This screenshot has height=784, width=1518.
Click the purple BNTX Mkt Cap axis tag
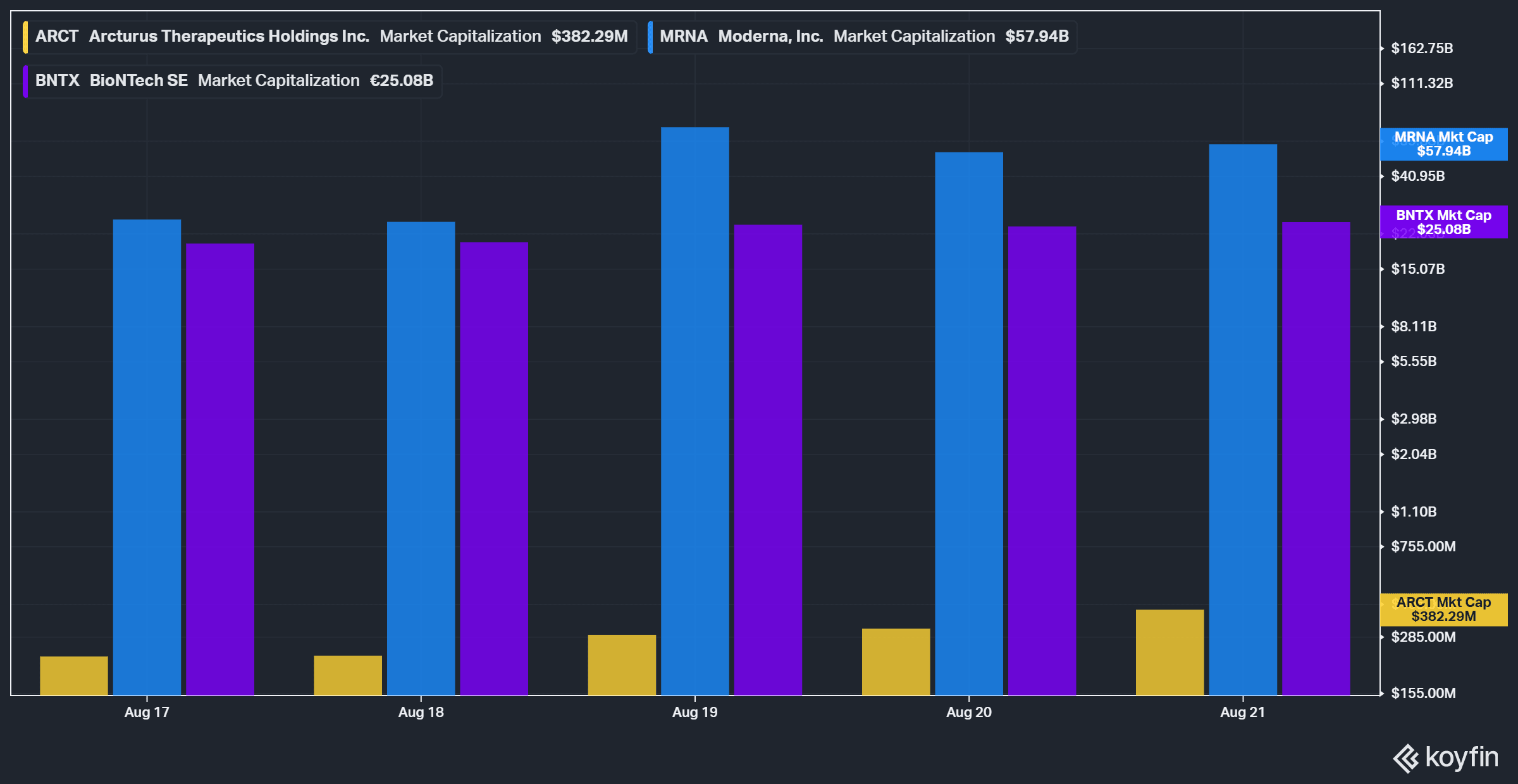tap(1443, 223)
